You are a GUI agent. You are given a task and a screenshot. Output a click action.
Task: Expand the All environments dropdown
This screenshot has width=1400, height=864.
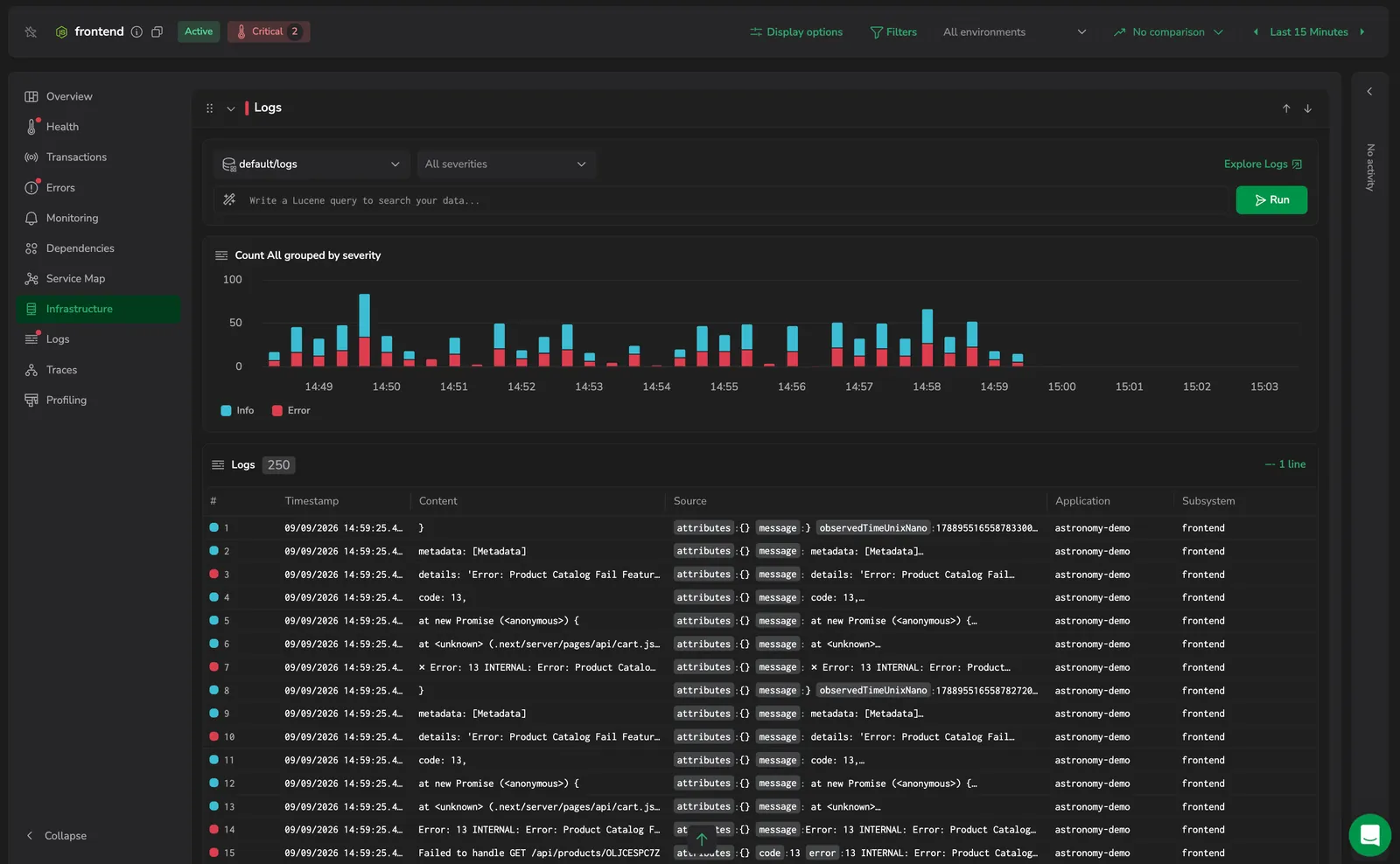pos(1014,31)
